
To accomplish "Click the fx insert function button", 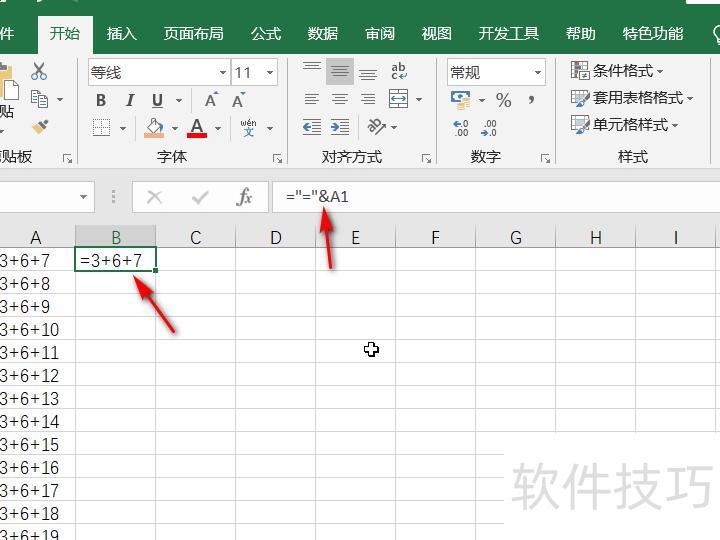I will coord(244,197).
